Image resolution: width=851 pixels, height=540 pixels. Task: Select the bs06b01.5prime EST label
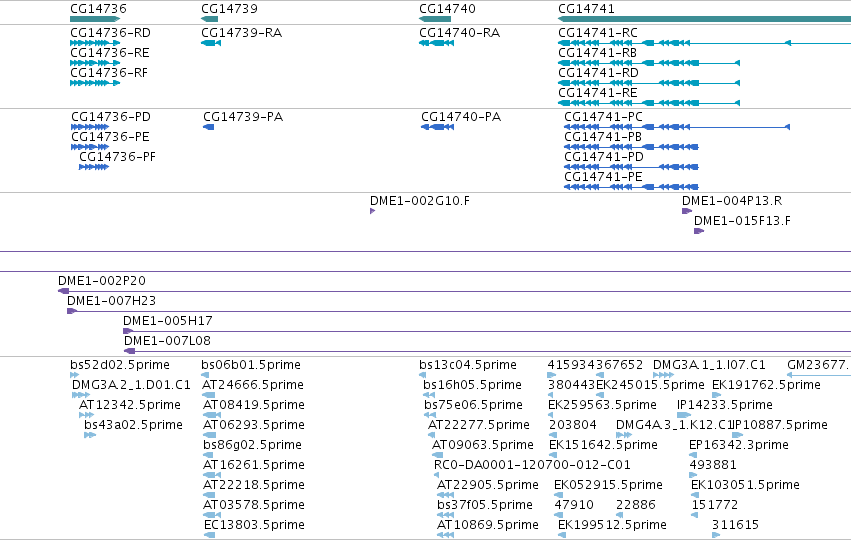point(251,365)
